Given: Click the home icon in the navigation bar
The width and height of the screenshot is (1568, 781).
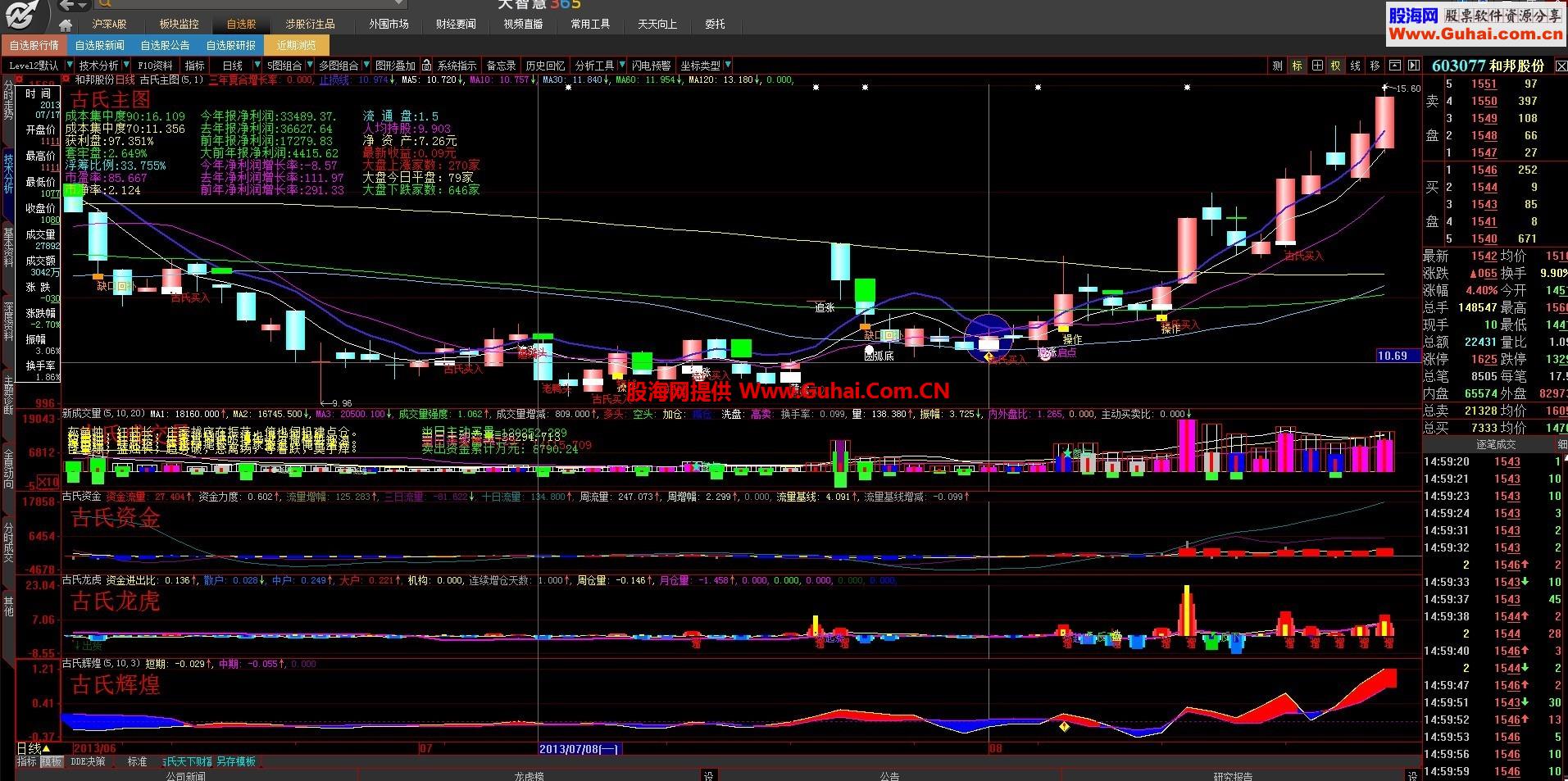Looking at the screenshot, I should click(x=66, y=25).
